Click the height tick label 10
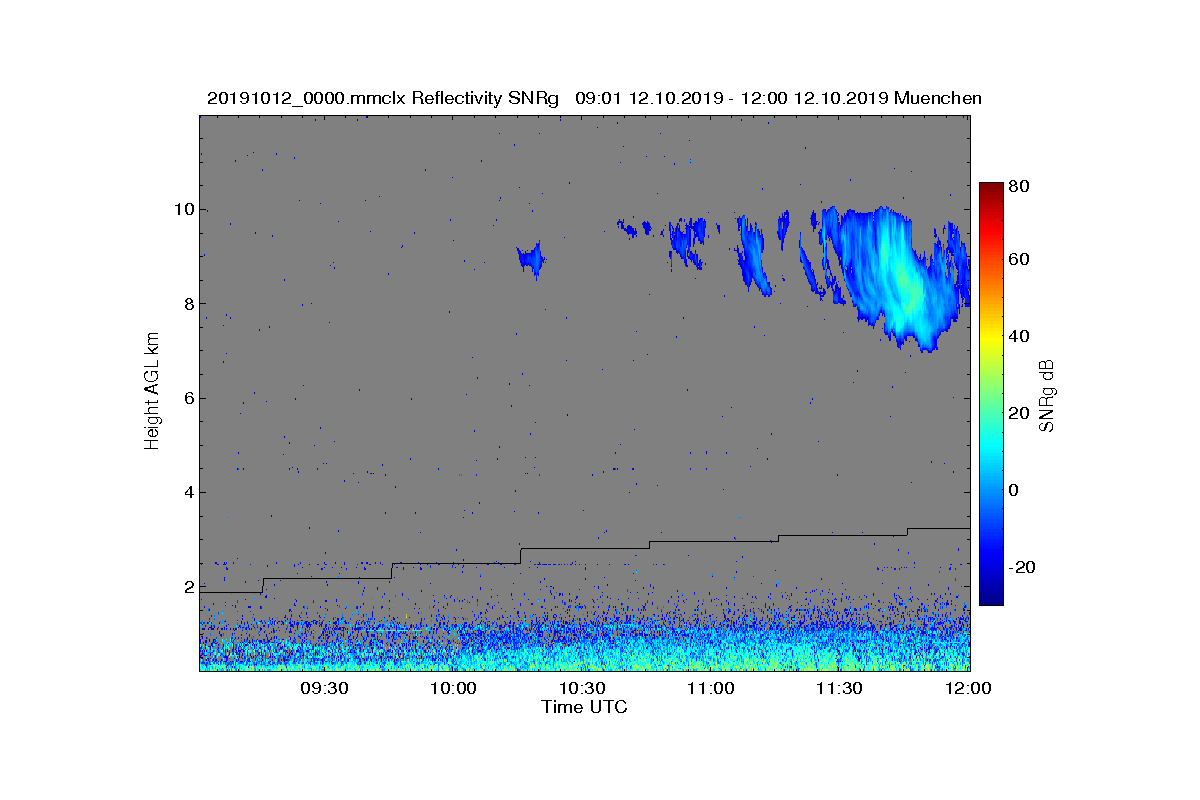This screenshot has width=1200, height=800. point(184,210)
